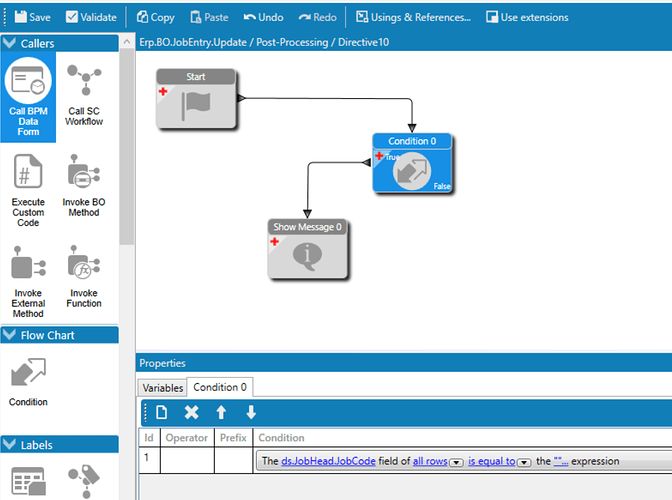Pick the Execute Custom Code item

point(28,190)
